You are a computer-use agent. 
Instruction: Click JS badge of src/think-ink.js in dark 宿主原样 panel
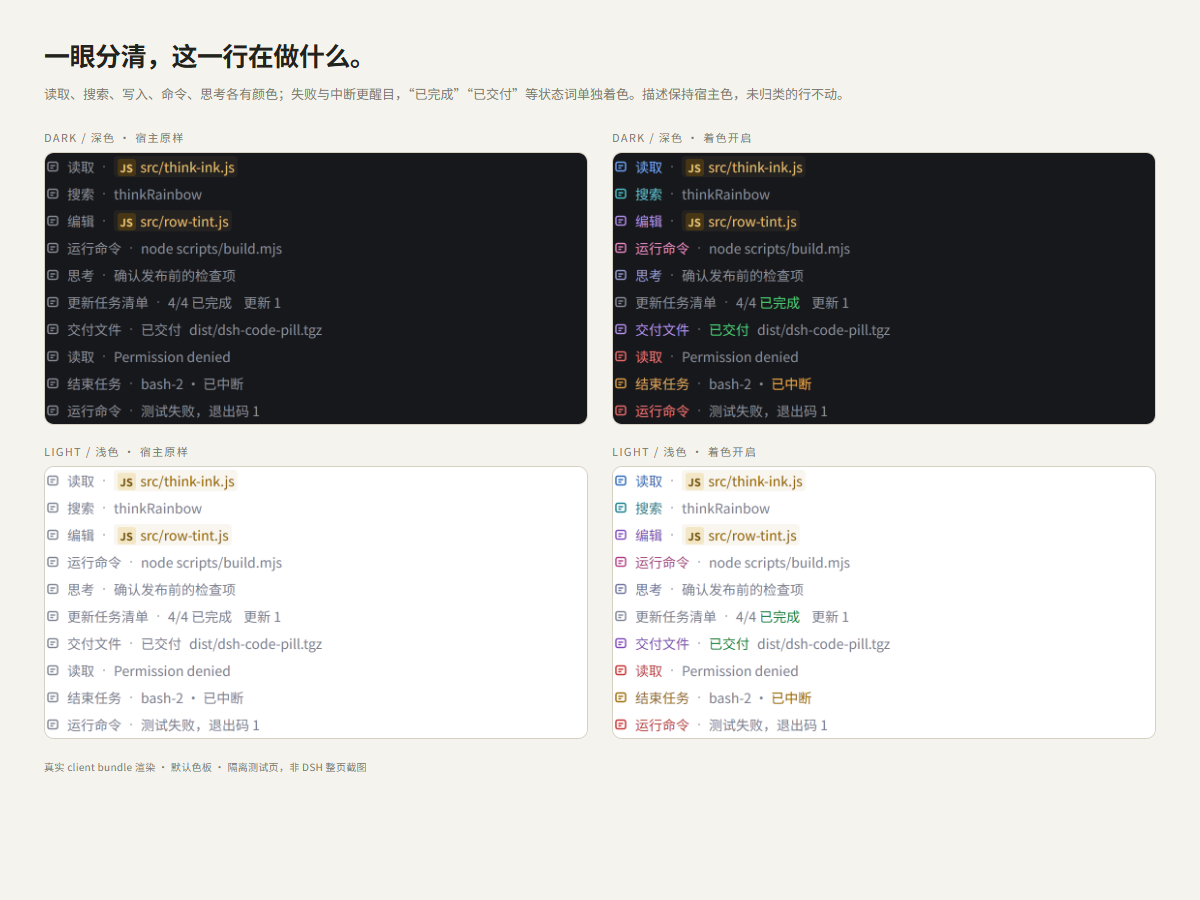tap(127, 168)
